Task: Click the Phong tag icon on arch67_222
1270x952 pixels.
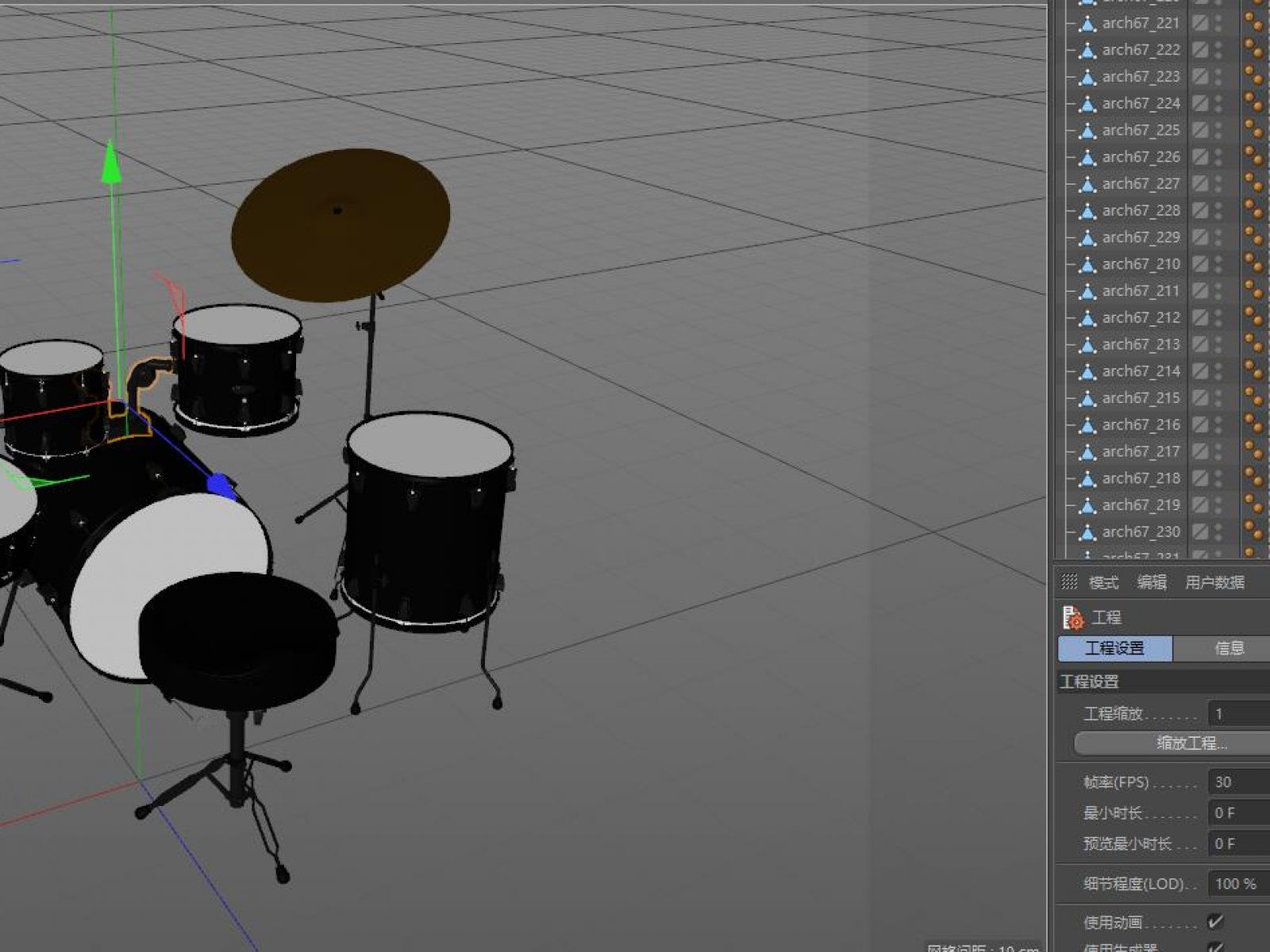Action: click(x=1254, y=49)
